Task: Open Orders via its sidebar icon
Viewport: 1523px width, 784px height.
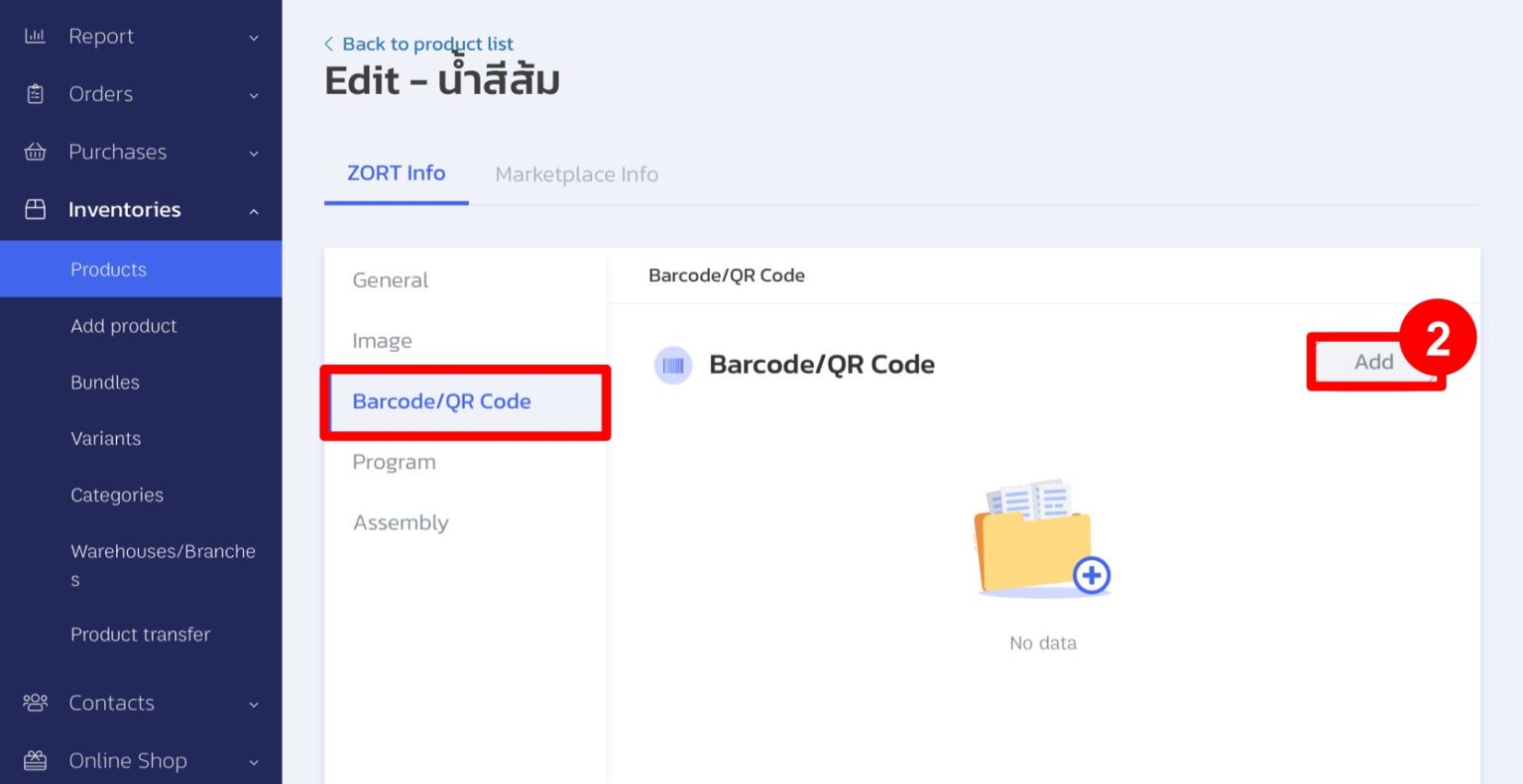Action: pyautogui.click(x=35, y=93)
